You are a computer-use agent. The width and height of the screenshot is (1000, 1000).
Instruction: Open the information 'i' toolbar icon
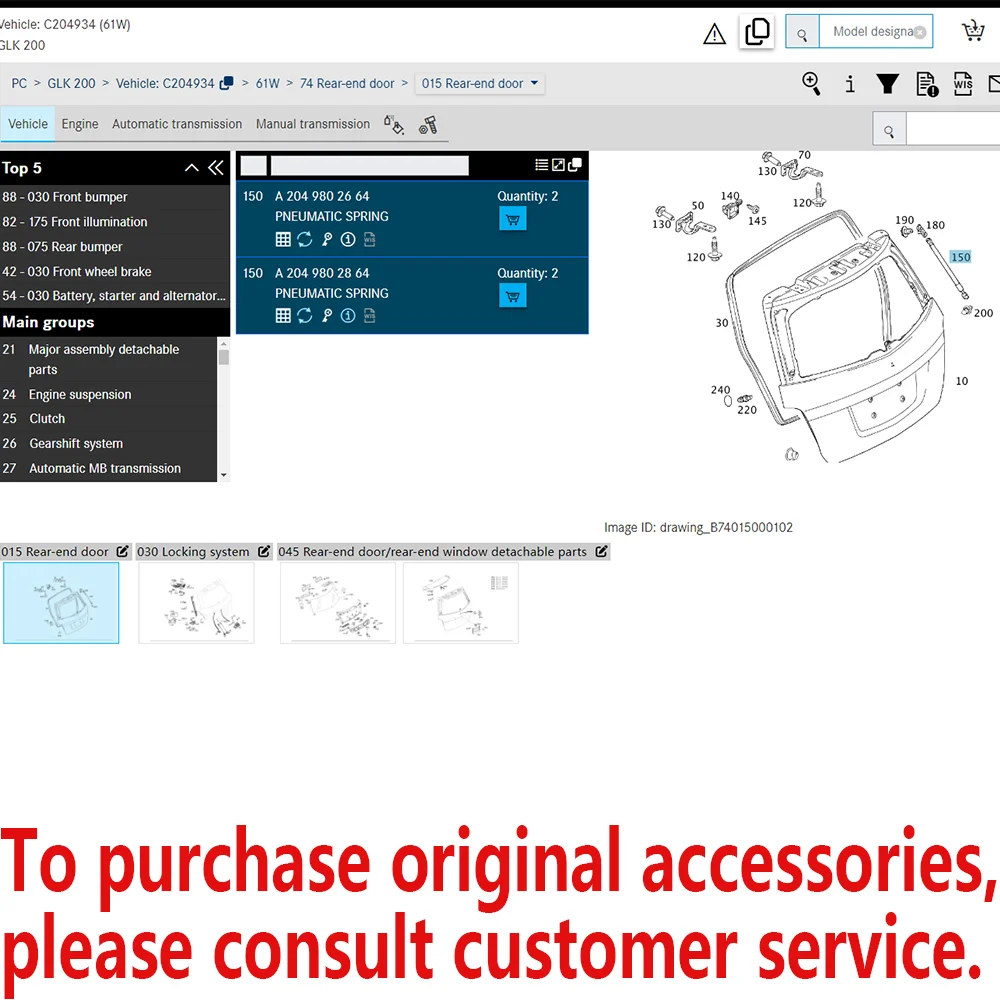pos(849,84)
